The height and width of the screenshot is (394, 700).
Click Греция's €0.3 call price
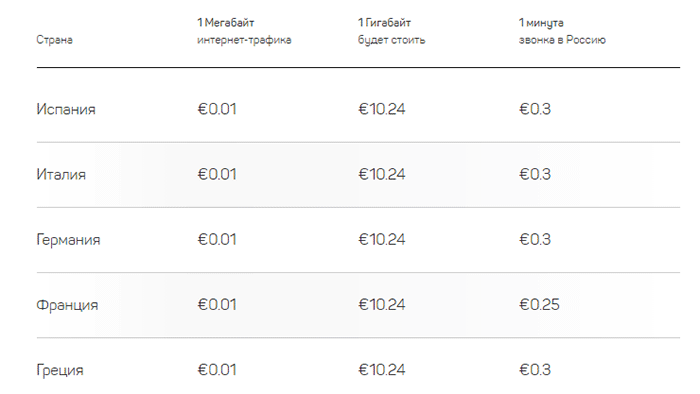pyautogui.click(x=535, y=370)
